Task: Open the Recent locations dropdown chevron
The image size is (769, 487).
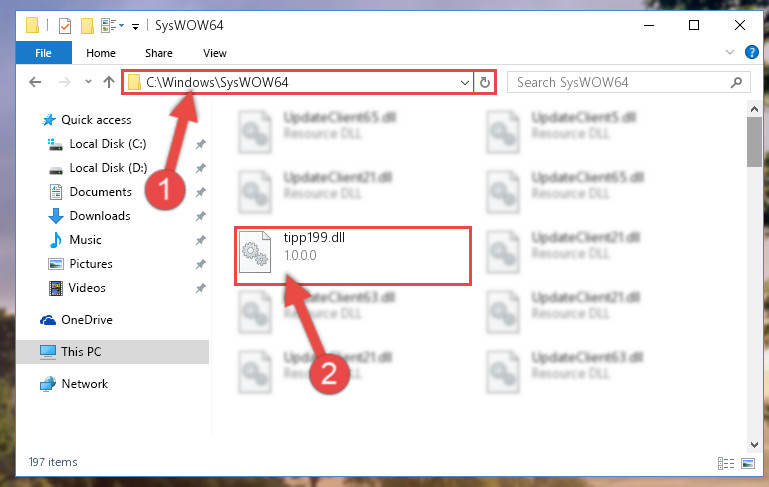Action: click(x=88, y=81)
